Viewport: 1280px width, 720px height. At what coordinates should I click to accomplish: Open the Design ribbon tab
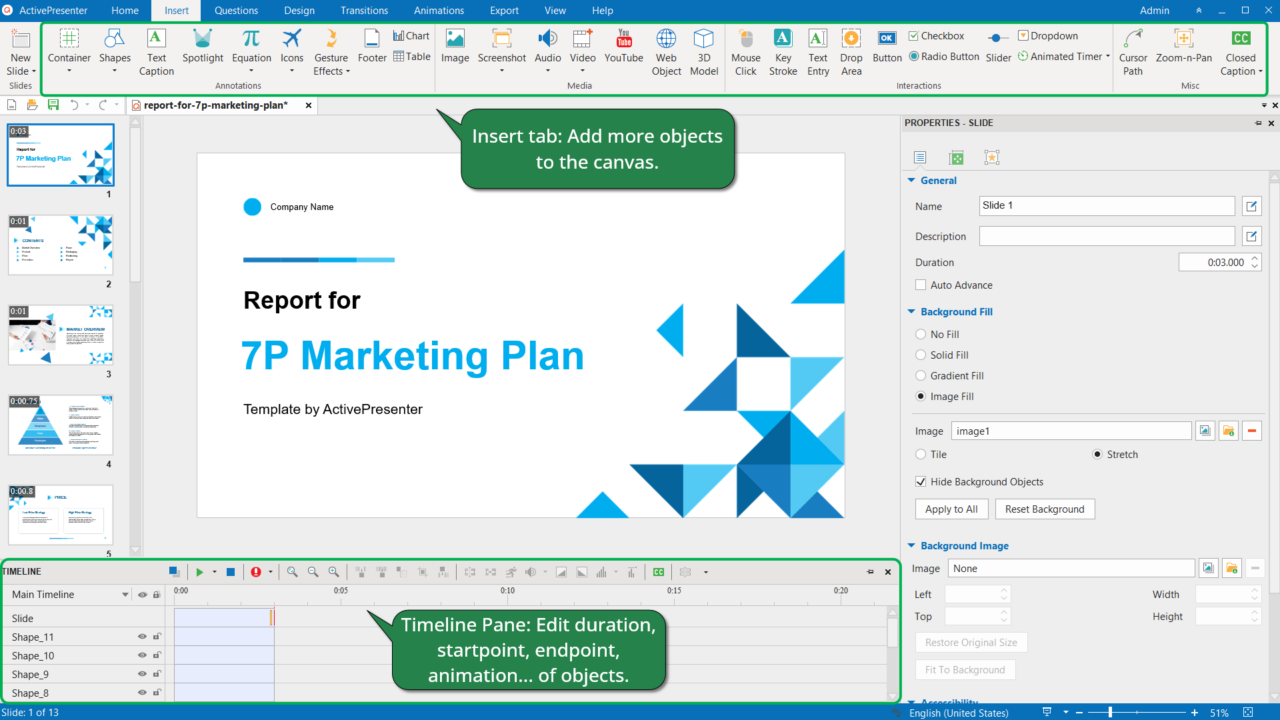click(x=299, y=10)
